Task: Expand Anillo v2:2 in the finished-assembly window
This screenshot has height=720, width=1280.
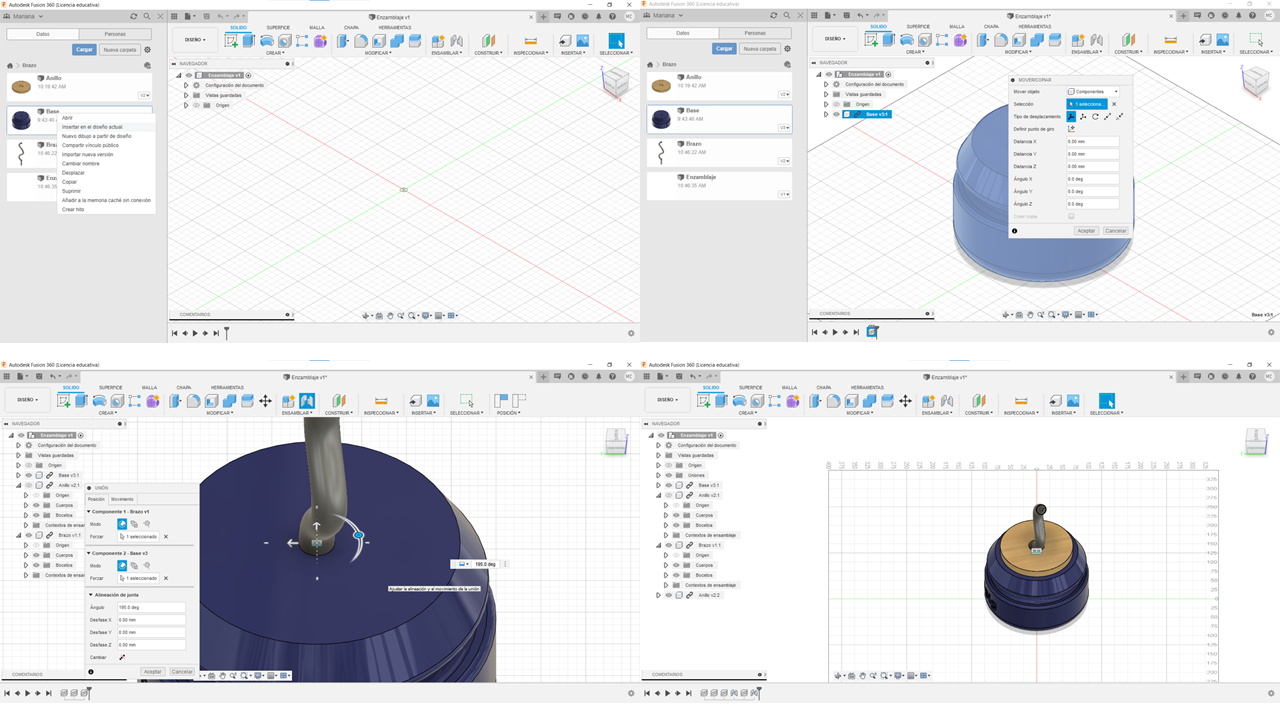Action: (x=658, y=595)
